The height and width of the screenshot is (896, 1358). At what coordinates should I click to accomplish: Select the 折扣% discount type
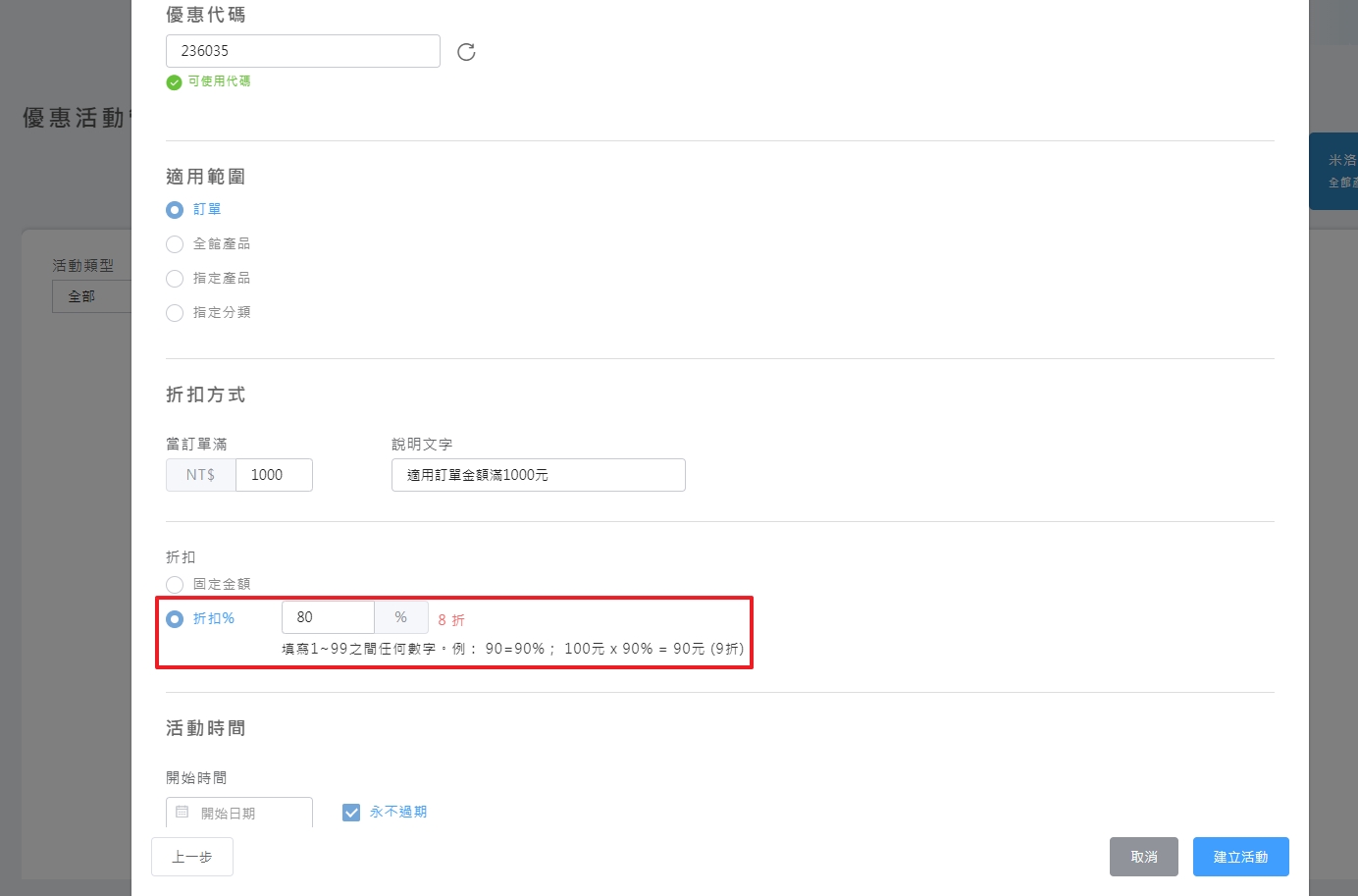point(175,618)
